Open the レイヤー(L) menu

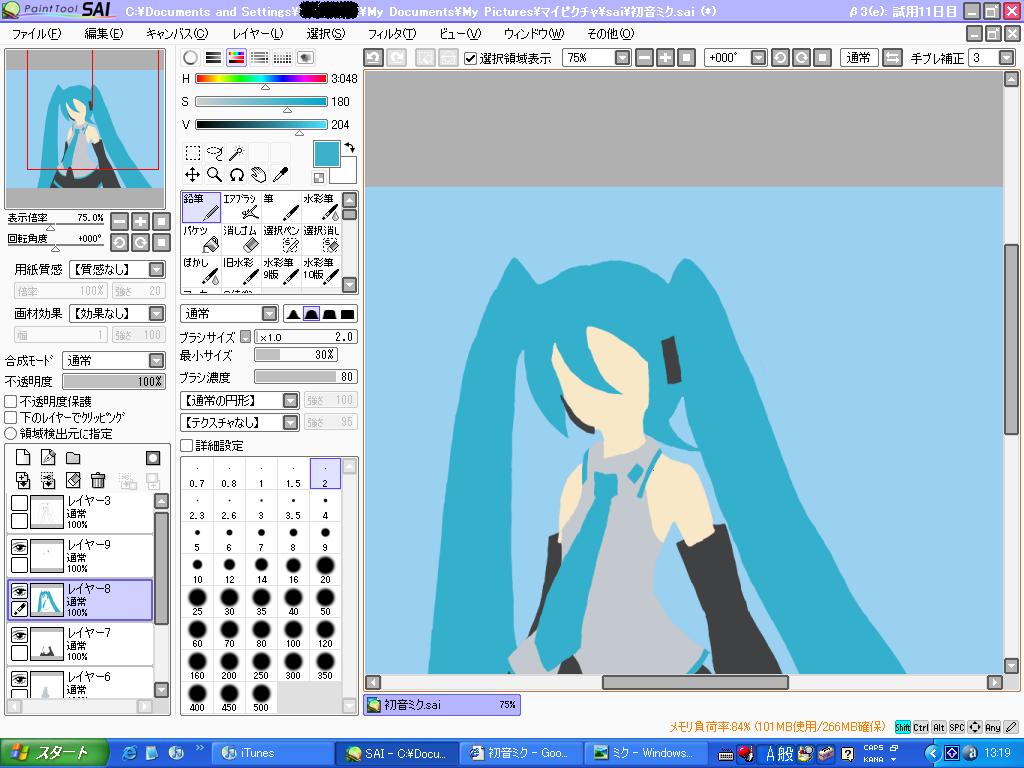pyautogui.click(x=257, y=33)
